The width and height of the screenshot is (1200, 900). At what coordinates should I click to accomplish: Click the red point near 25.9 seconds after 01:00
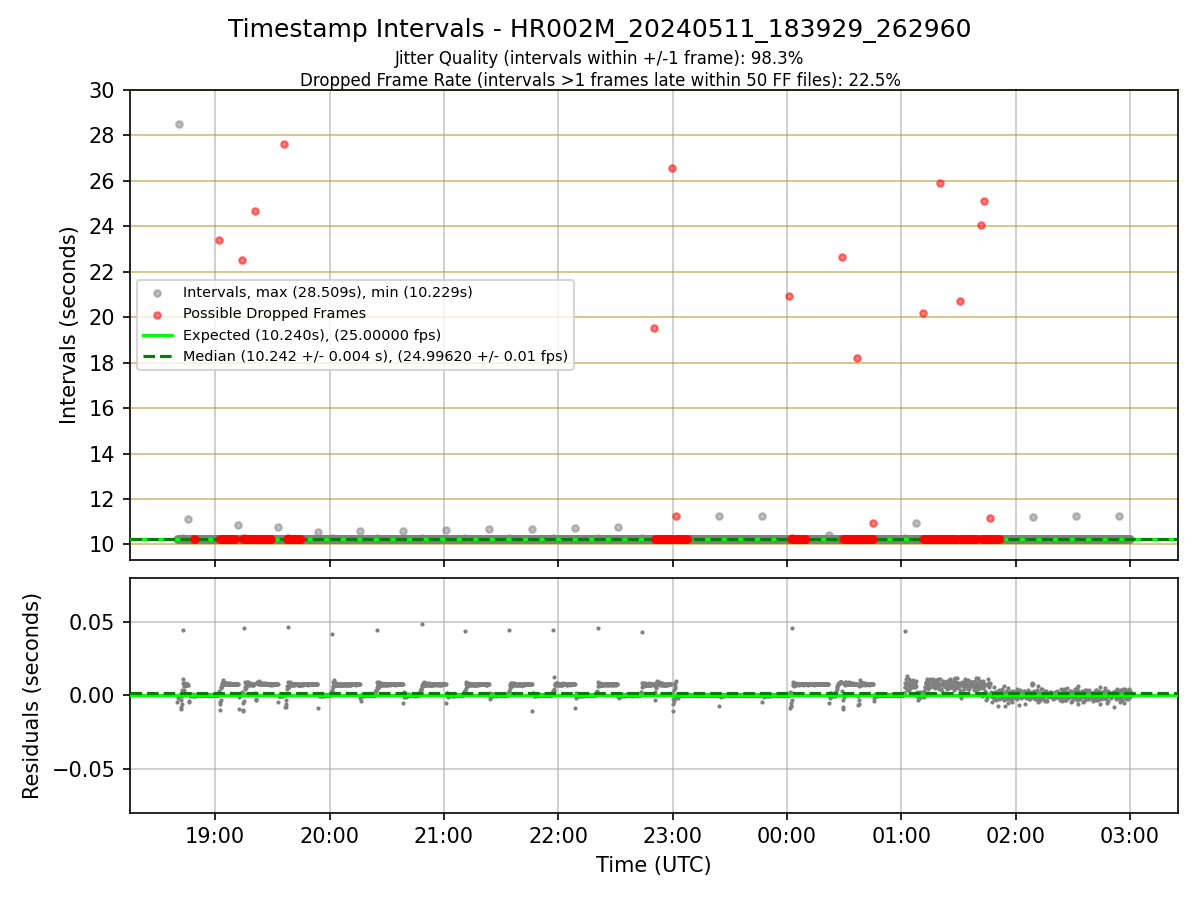[940, 183]
